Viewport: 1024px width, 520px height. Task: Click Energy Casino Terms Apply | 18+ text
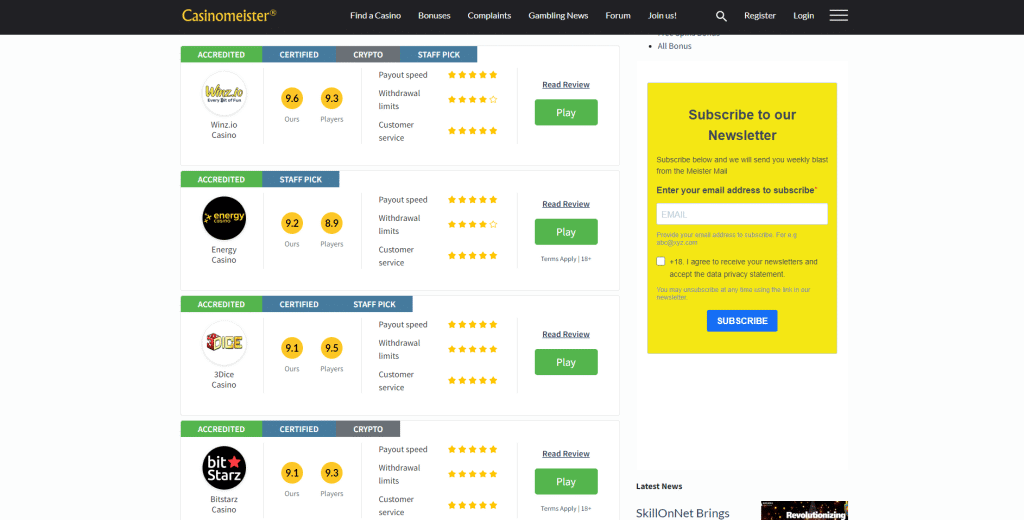[x=566, y=259]
